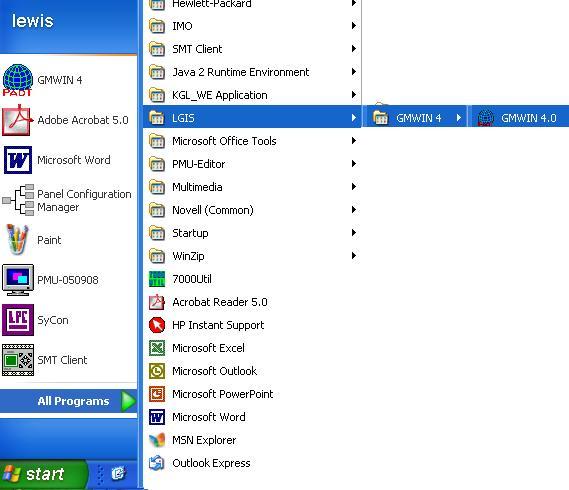
Task: Click the "GMWIN 4.0" program label
Action: click(x=529, y=118)
